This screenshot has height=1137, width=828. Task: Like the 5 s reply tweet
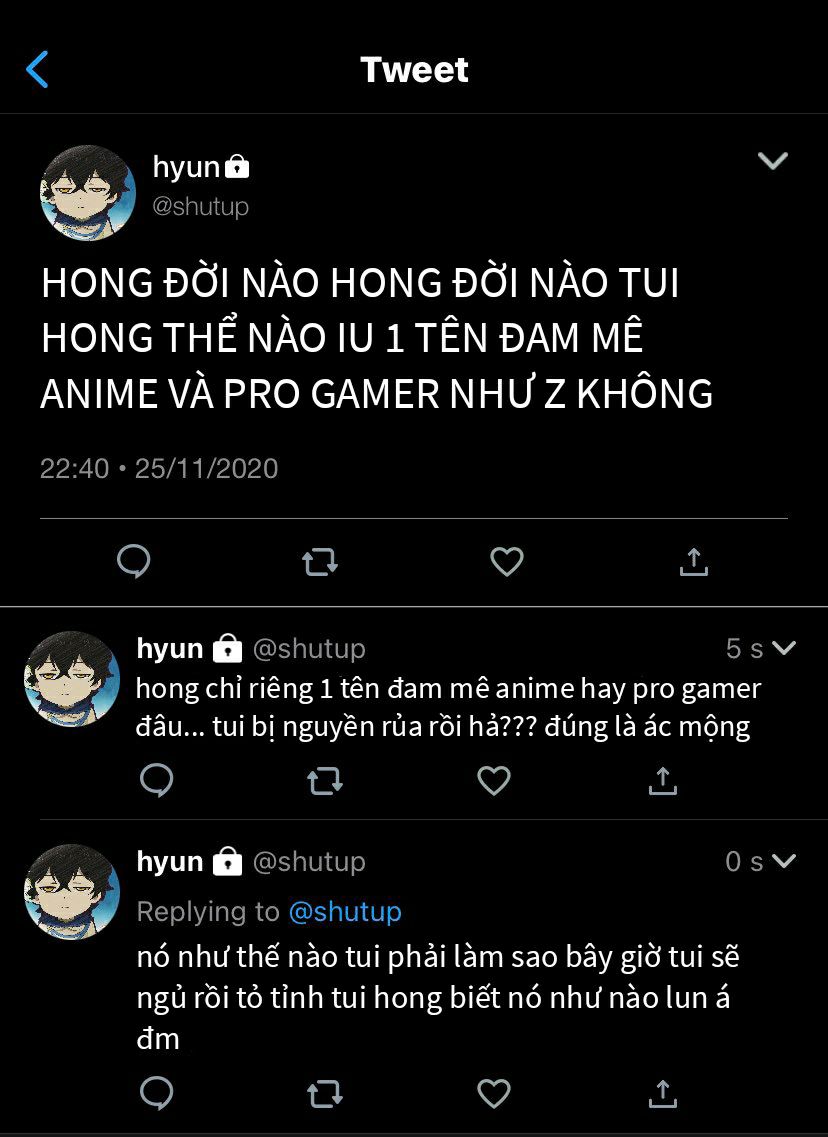tap(494, 781)
